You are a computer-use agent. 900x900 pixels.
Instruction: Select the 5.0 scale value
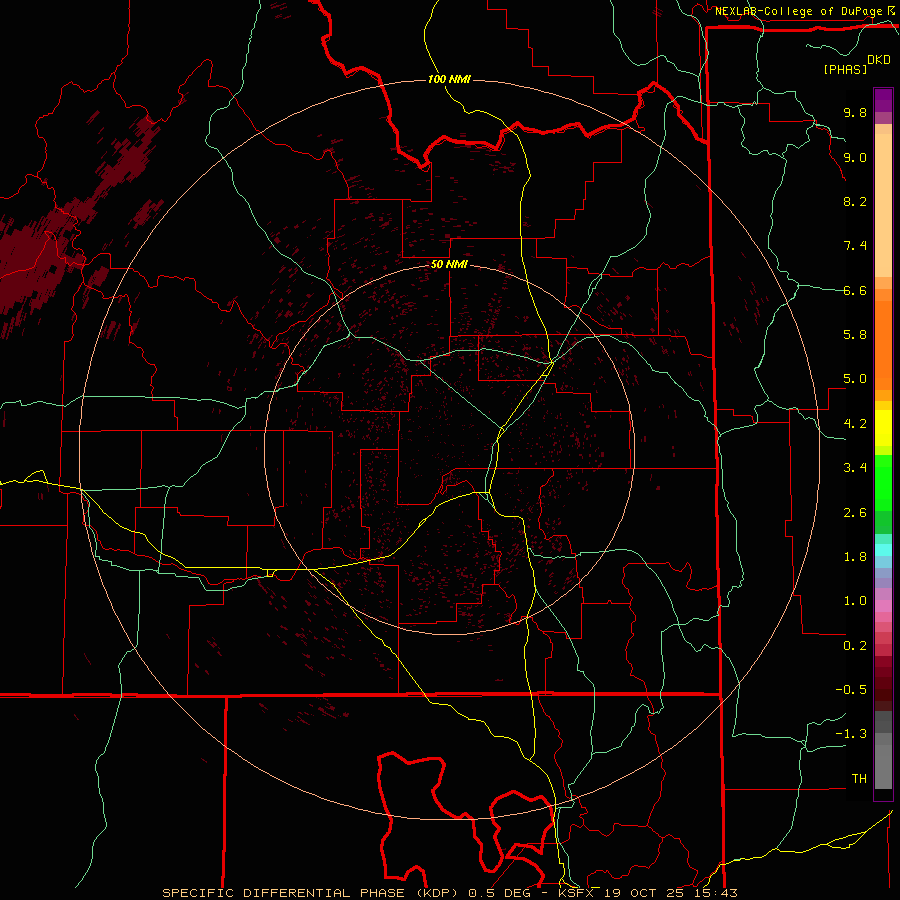pyautogui.click(x=855, y=379)
